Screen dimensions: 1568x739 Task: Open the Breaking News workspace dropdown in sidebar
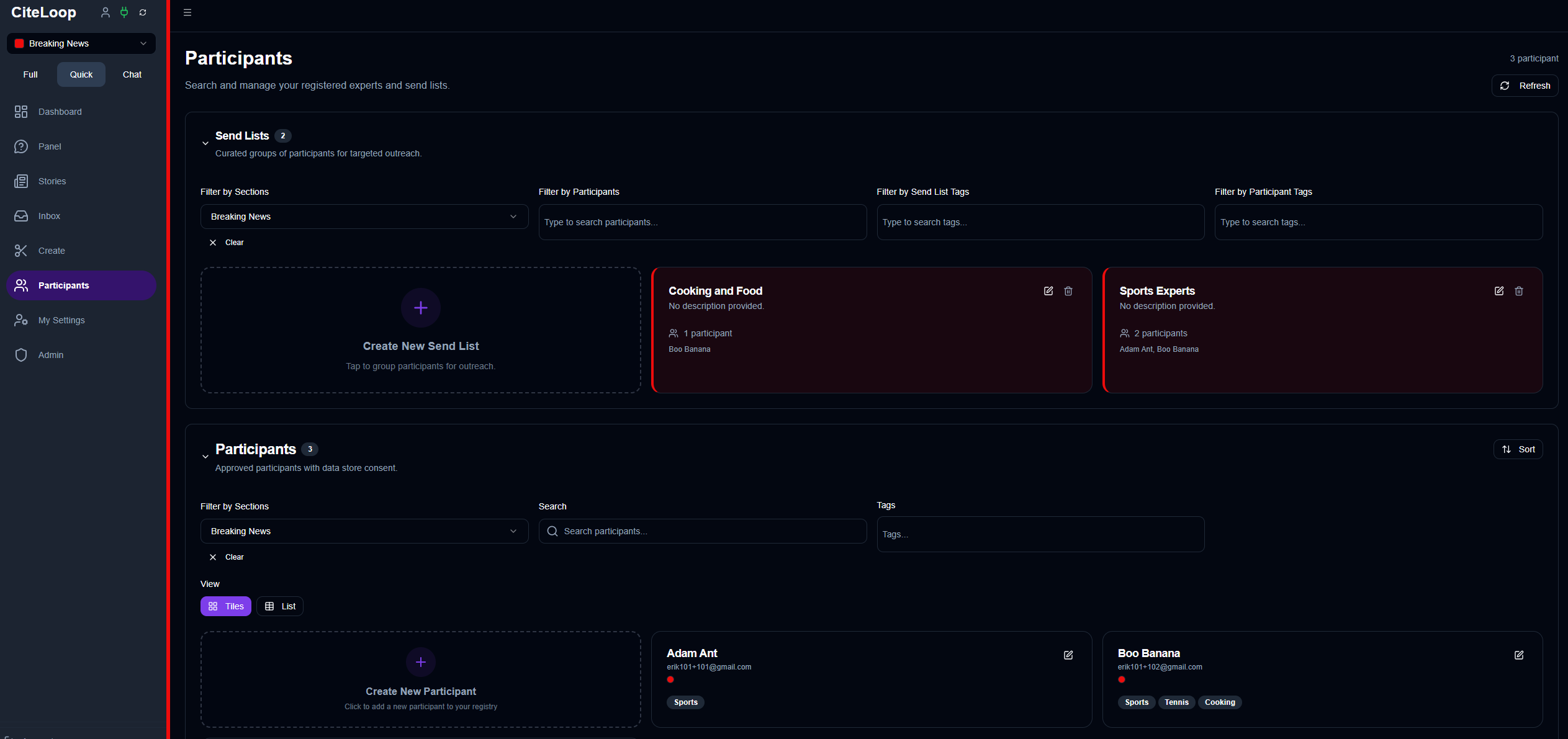[81, 43]
